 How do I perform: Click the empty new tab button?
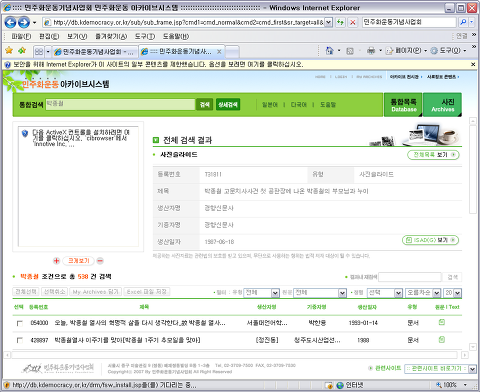click(x=232, y=52)
